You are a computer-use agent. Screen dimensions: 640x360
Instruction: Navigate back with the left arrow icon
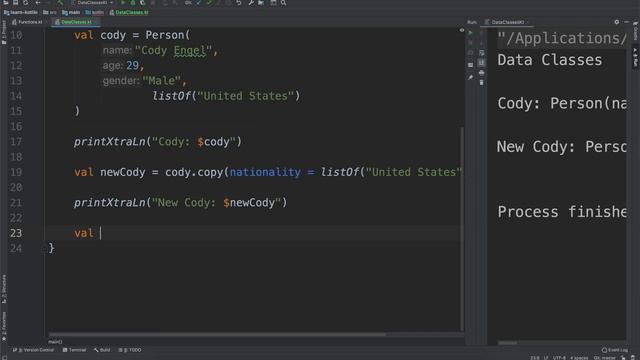(38, 2)
